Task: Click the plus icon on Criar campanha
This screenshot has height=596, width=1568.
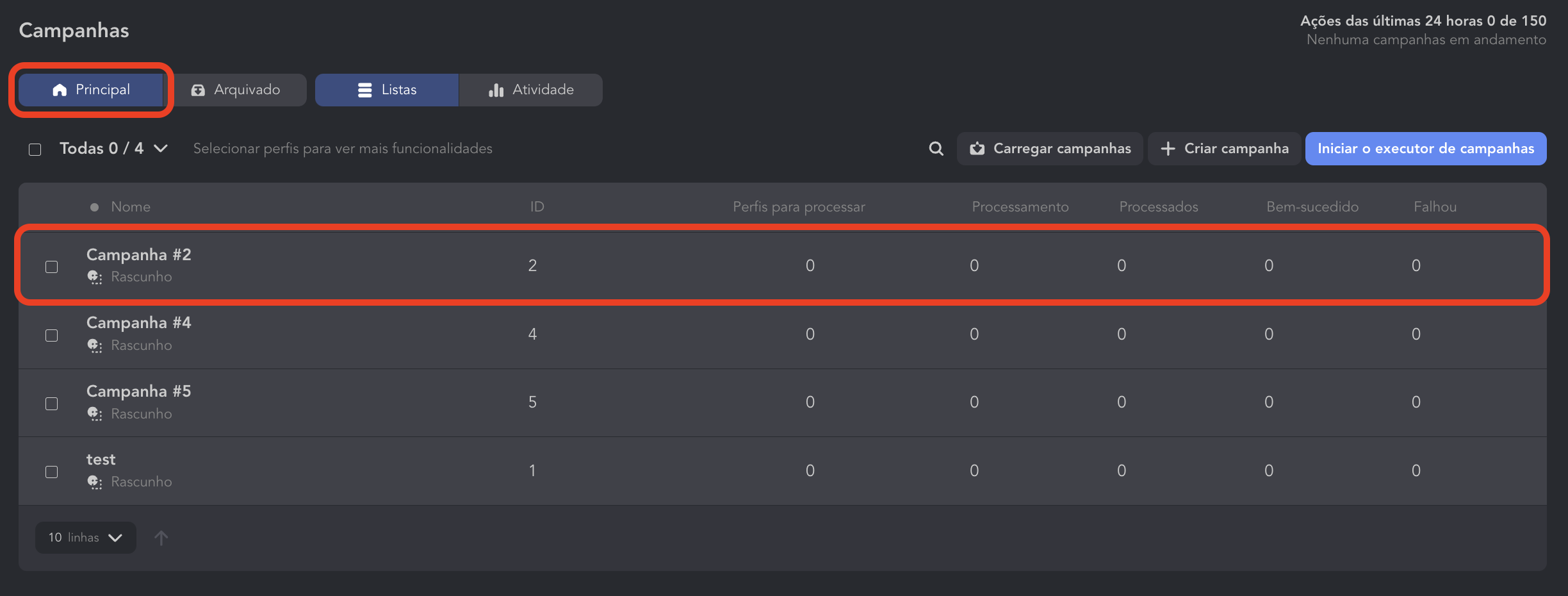Action: pos(1168,149)
